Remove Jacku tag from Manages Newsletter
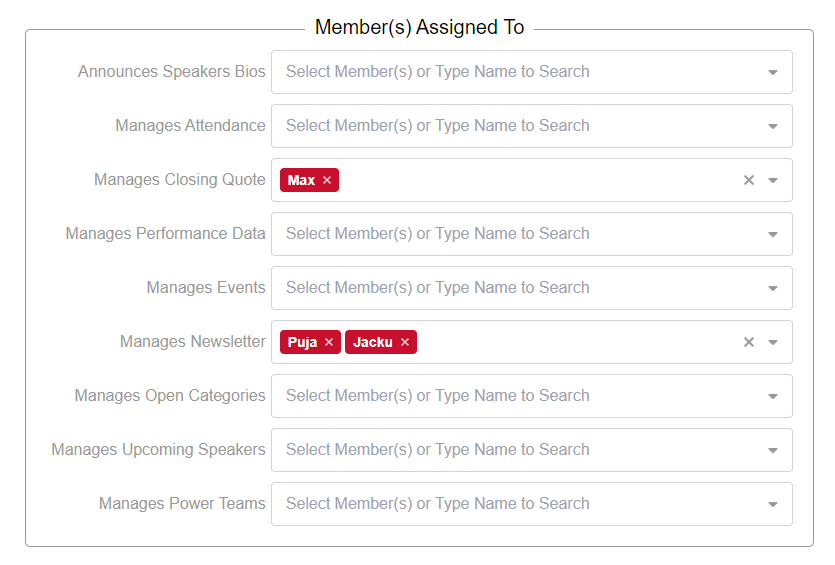The height and width of the screenshot is (565, 835). pos(405,343)
